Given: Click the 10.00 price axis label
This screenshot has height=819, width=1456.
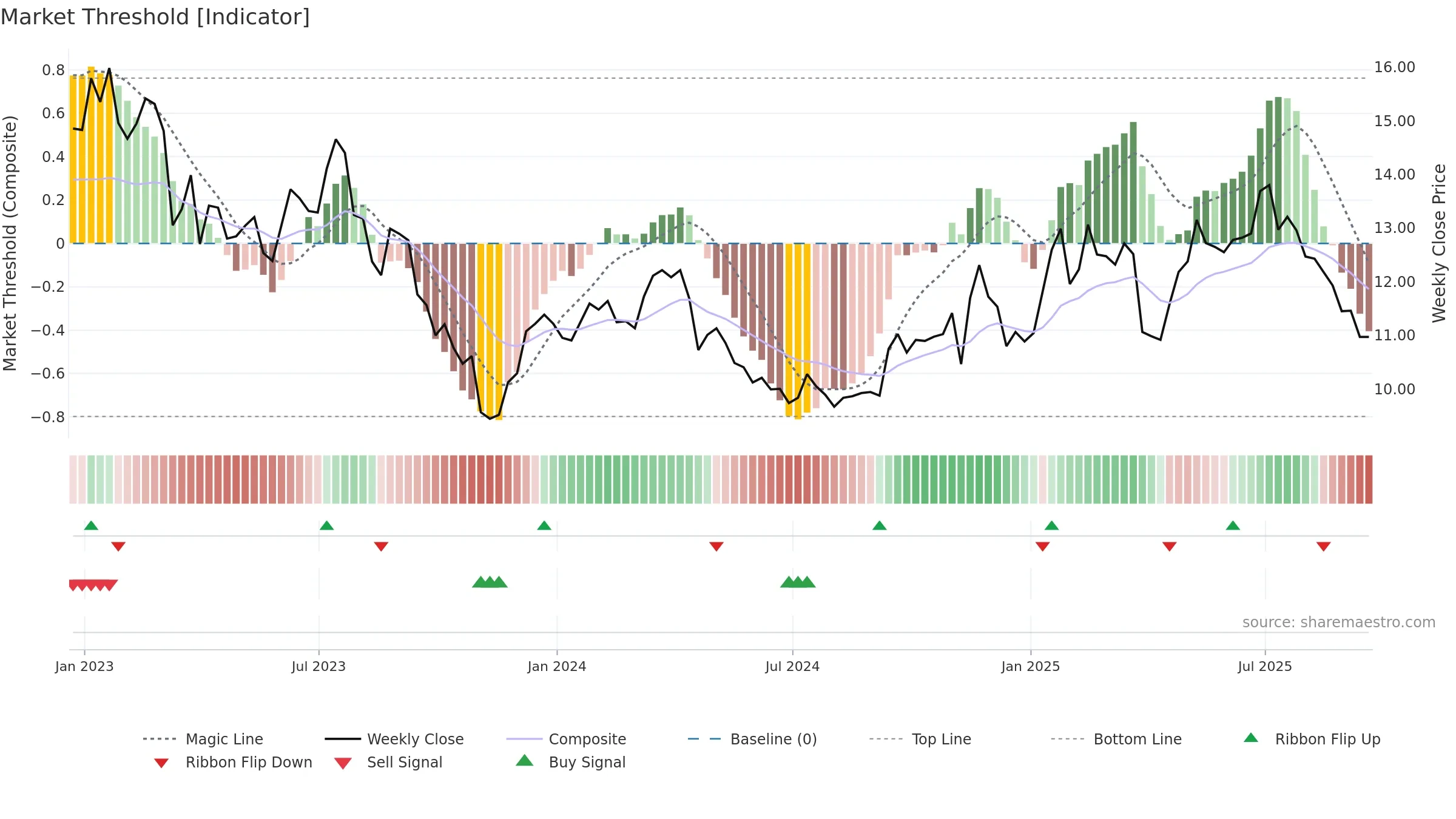Looking at the screenshot, I should pyautogui.click(x=1395, y=389).
